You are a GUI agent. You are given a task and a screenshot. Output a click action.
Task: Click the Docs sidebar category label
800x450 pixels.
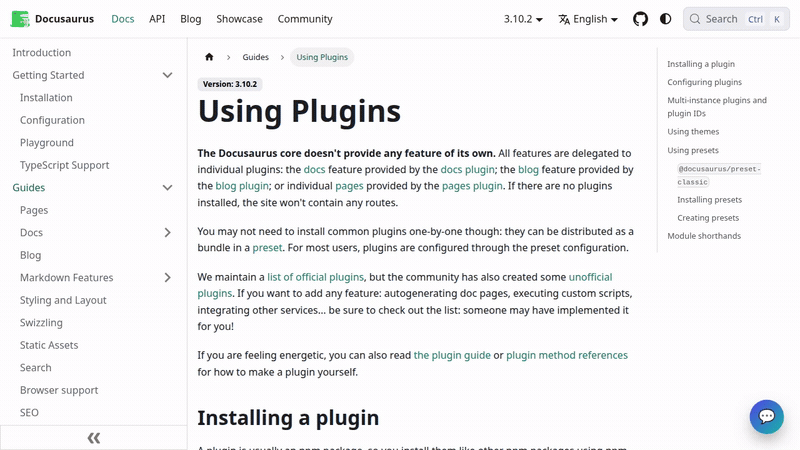tap(31, 233)
